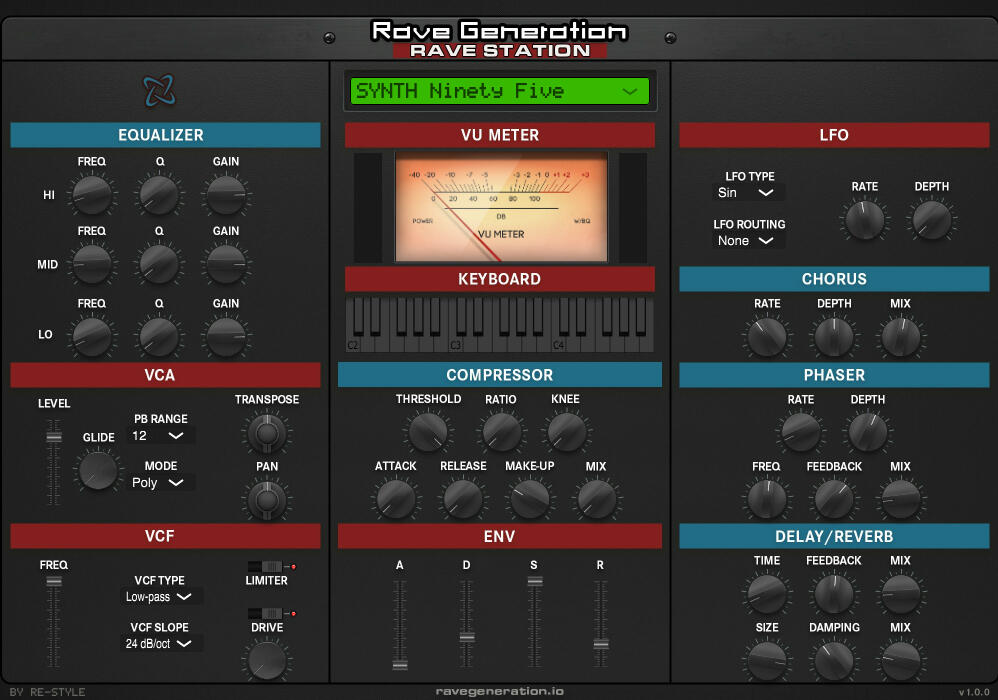The height and width of the screenshot is (700, 998).
Task: Change LFO Type from Sin
Action: click(747, 191)
